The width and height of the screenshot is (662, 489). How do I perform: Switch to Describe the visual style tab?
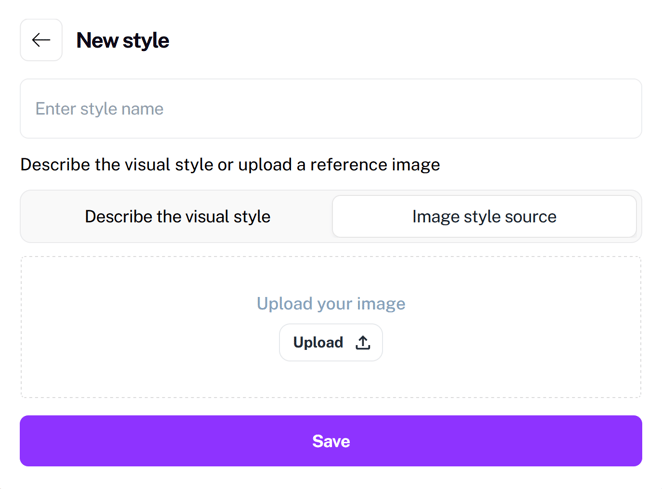point(177,217)
